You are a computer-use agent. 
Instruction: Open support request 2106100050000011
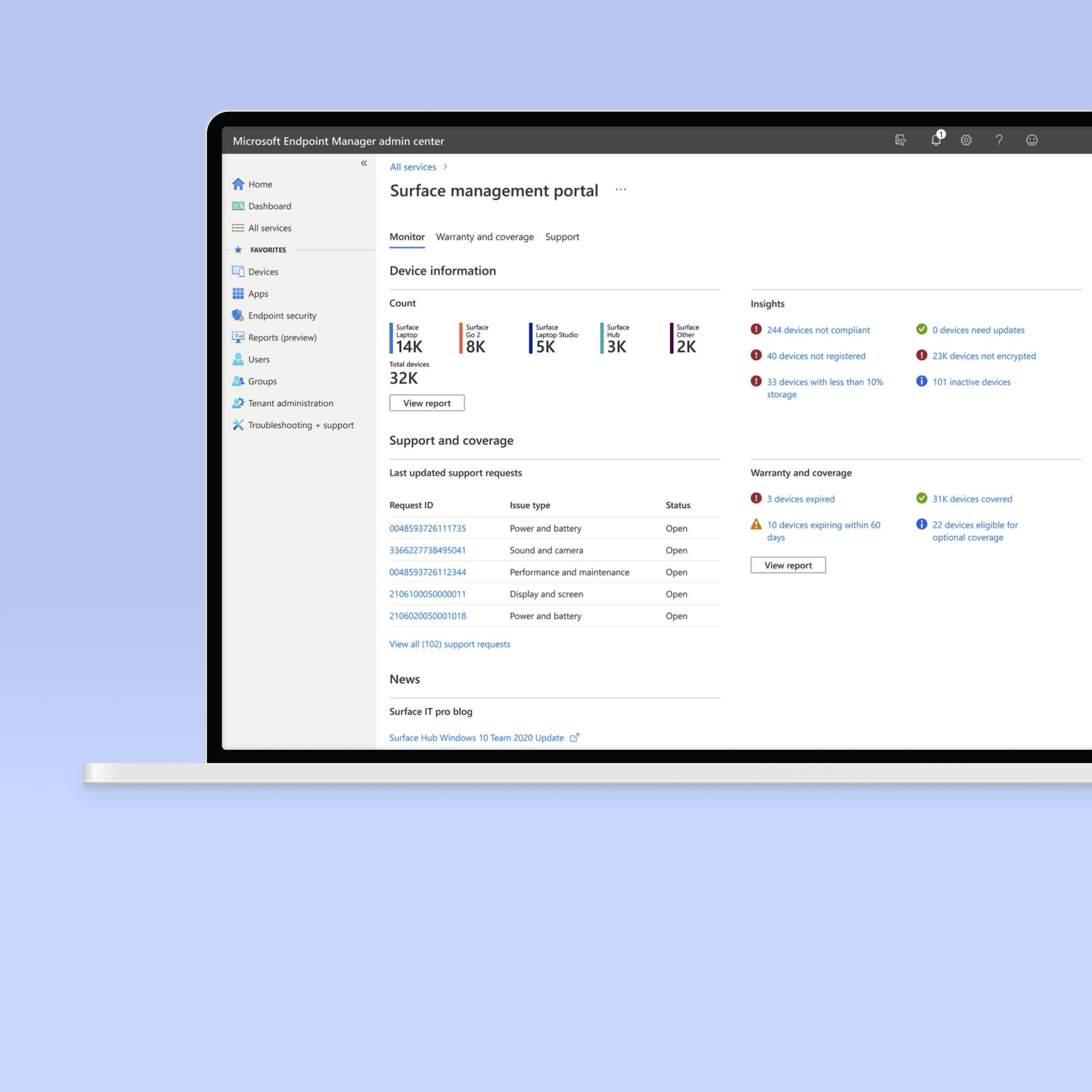coord(428,594)
